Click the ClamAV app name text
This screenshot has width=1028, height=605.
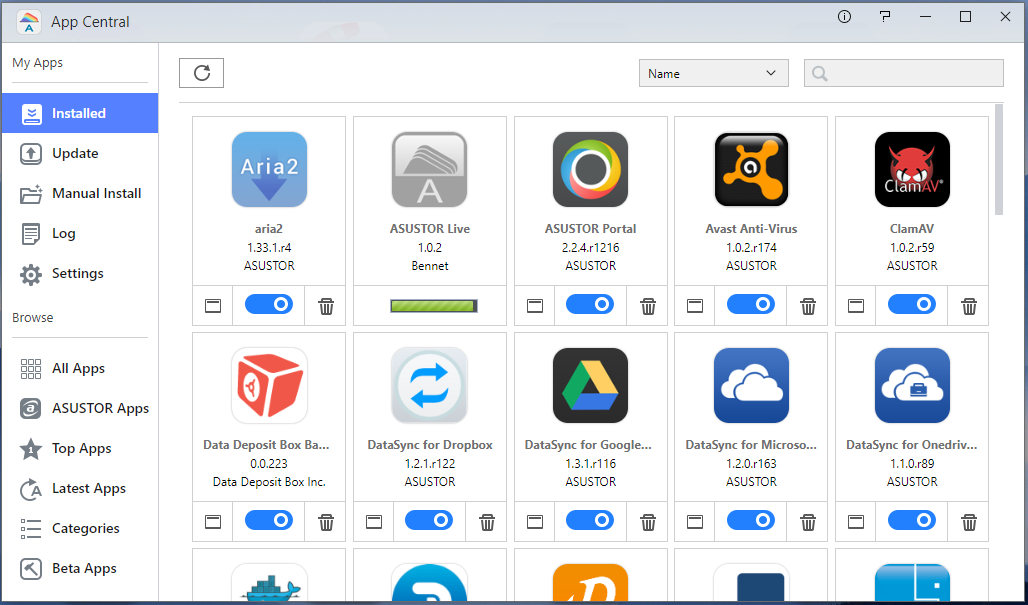tap(912, 229)
